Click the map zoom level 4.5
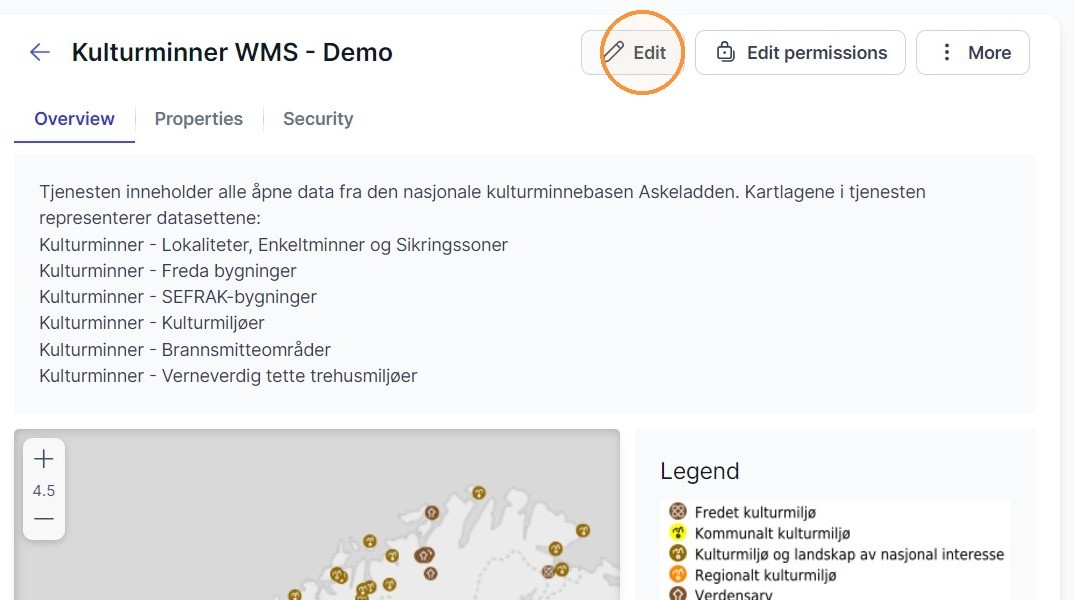 coord(44,491)
